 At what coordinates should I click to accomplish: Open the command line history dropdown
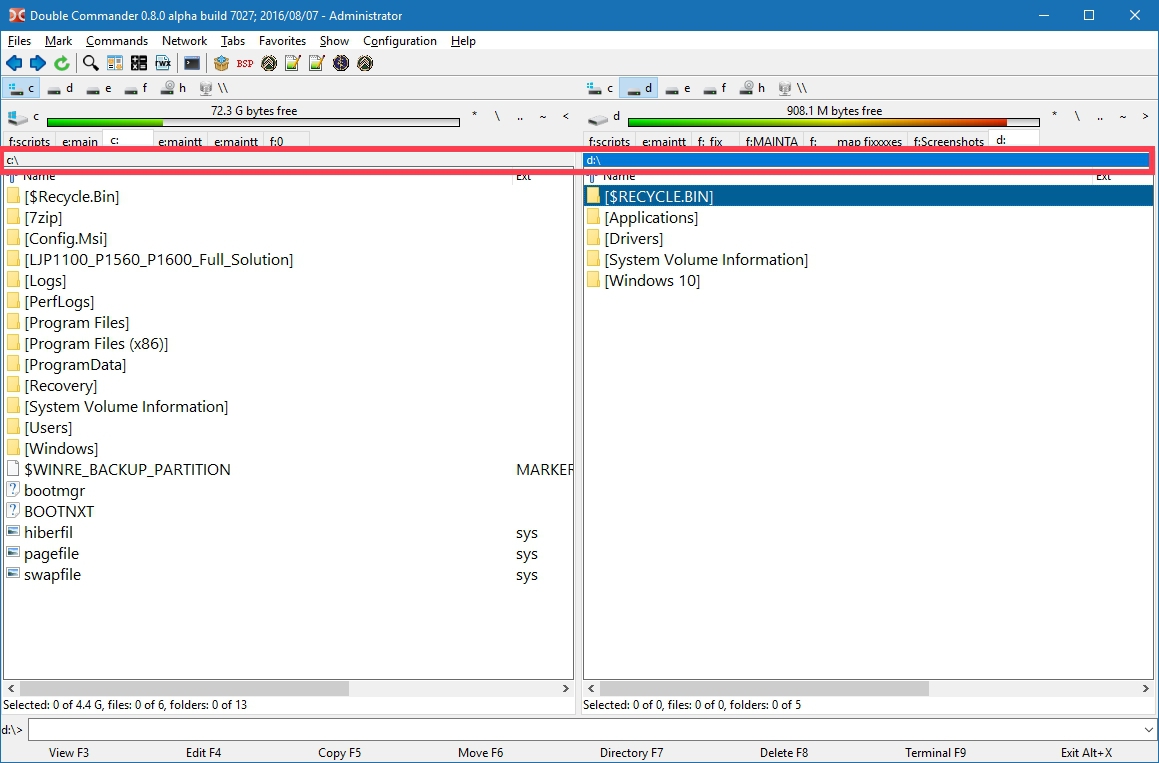click(x=1147, y=730)
